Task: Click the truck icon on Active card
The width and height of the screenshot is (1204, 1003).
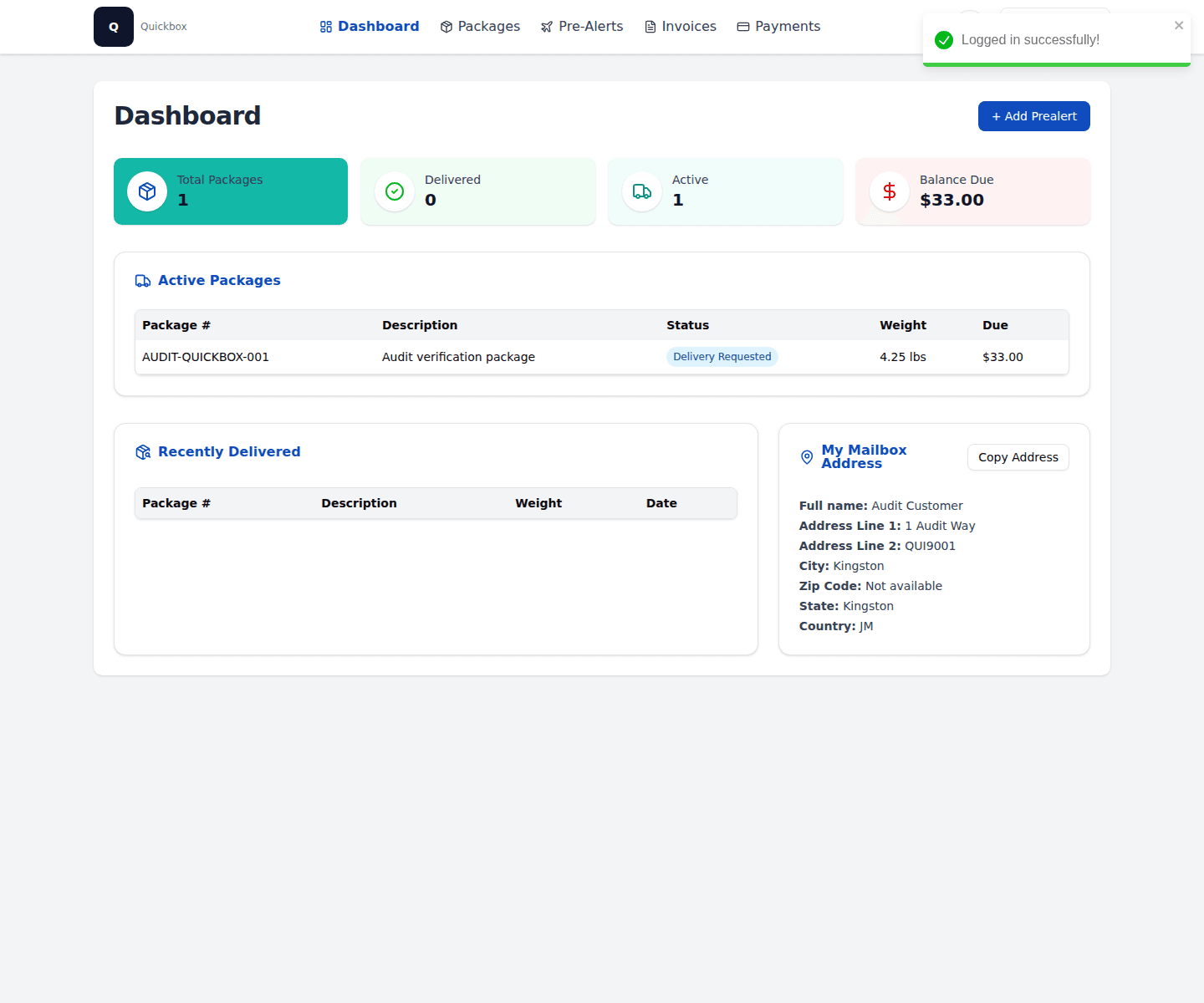Action: pyautogui.click(x=642, y=191)
